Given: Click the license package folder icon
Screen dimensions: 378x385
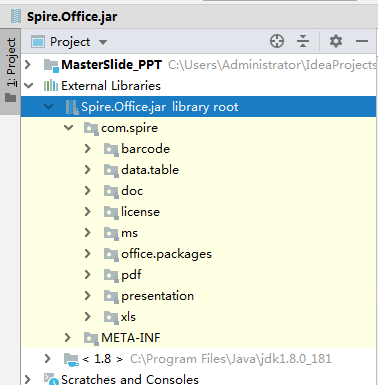Looking at the screenshot, I should pos(111,212).
